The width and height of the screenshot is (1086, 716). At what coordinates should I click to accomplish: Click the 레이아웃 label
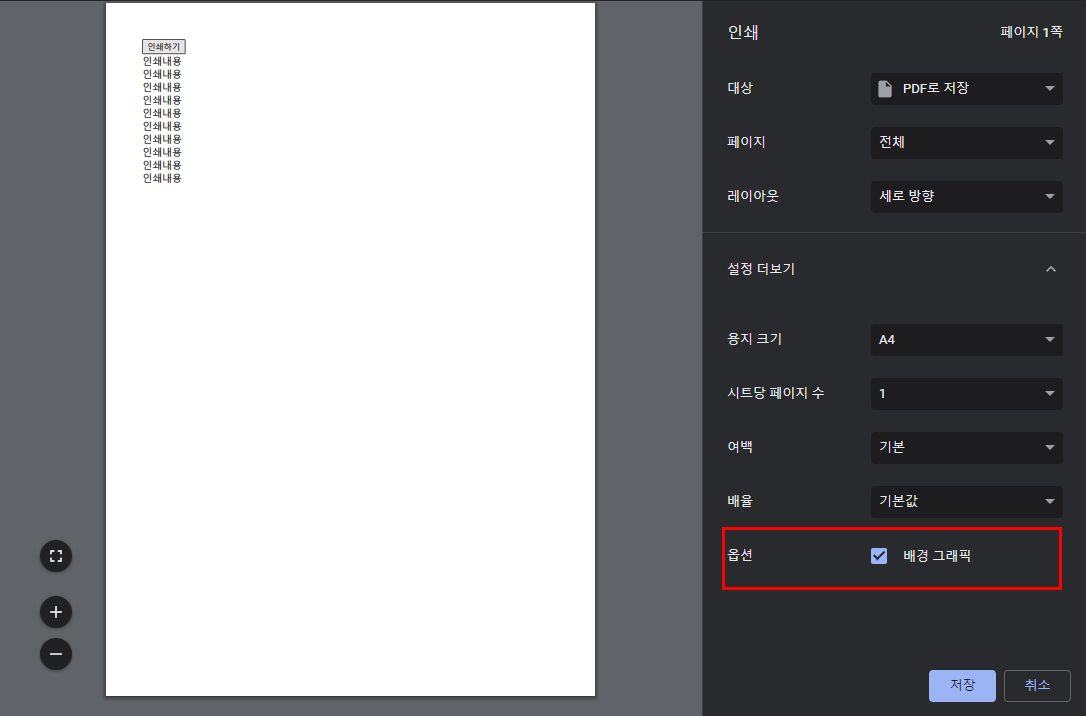pyautogui.click(x=753, y=197)
